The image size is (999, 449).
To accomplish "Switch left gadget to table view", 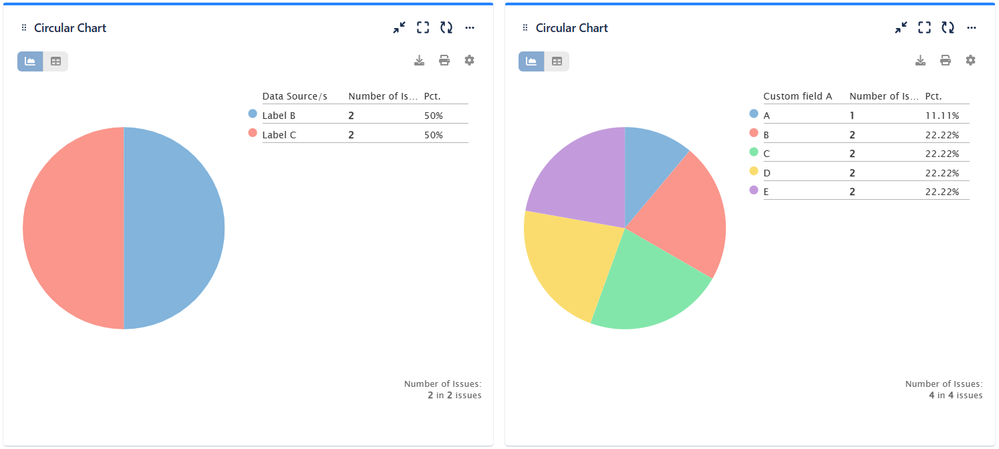I will (55, 61).
